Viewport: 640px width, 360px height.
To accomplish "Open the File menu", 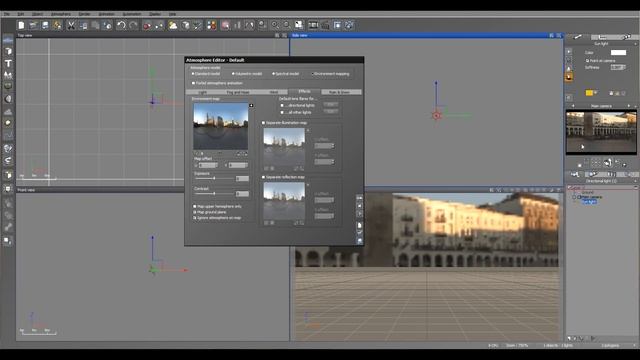I will click(x=7, y=14).
